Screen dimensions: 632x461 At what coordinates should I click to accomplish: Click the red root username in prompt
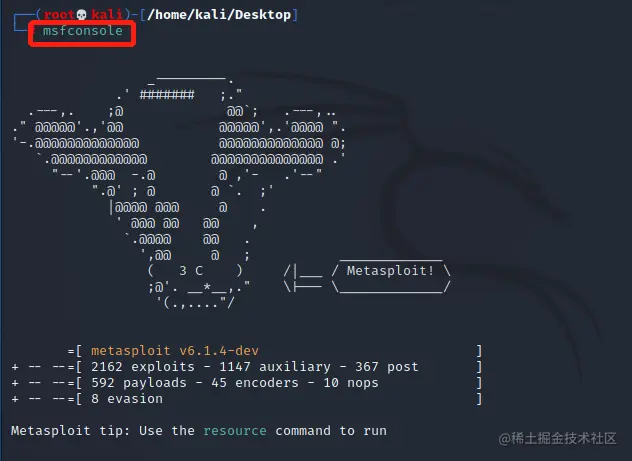click(x=59, y=15)
